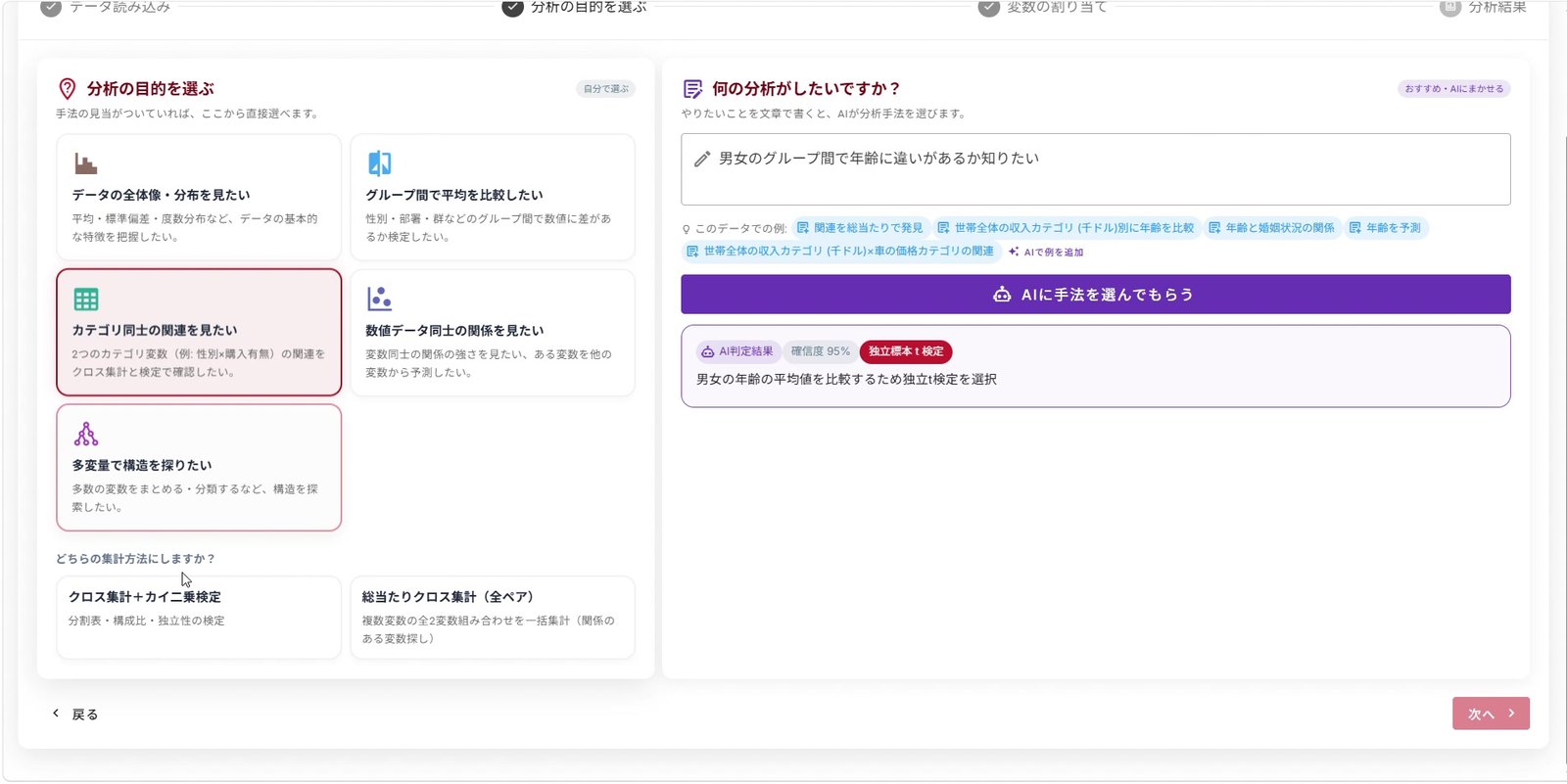Viewport: 1567px width, 784px height.
Task: Click the おすすめ・AIにまかせる tag
Action: [1454, 89]
